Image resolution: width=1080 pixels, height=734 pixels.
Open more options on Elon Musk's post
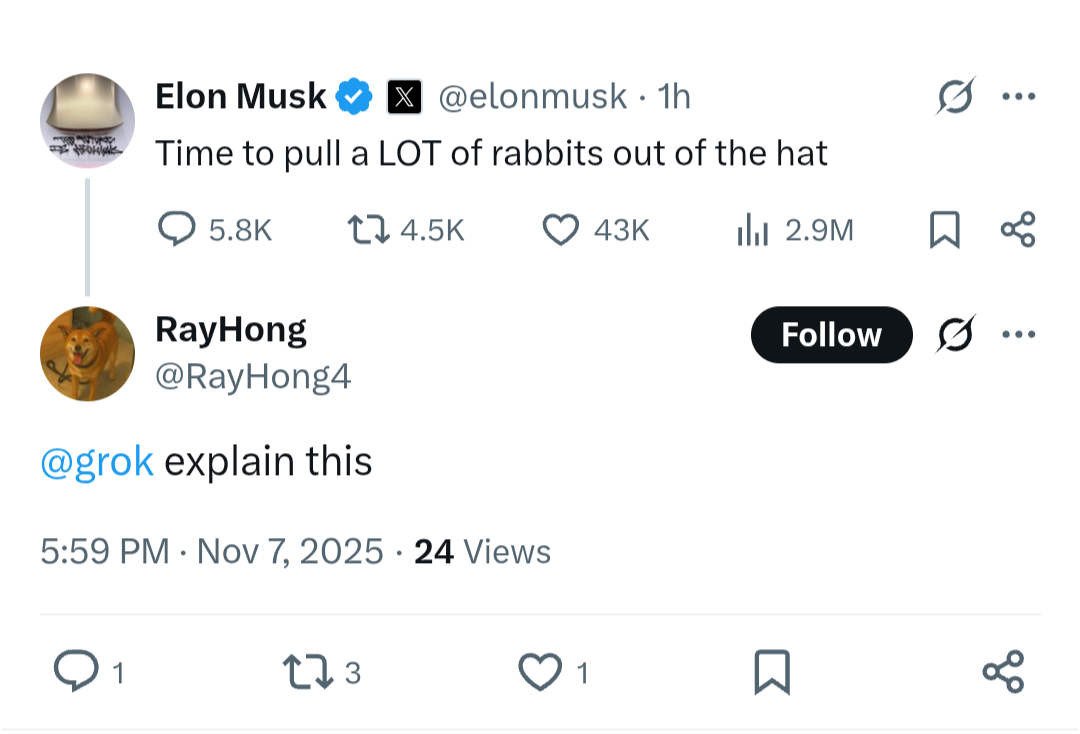[x=1019, y=96]
